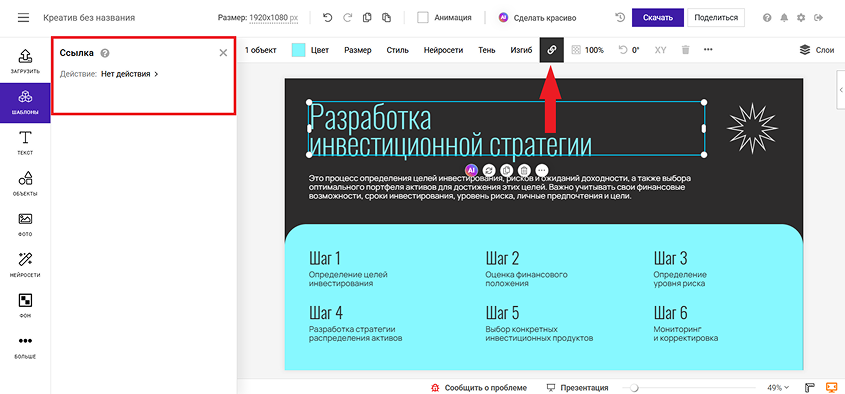Select the Шаблоны sidebar tab
The image size is (845, 394).
[x=25, y=102]
